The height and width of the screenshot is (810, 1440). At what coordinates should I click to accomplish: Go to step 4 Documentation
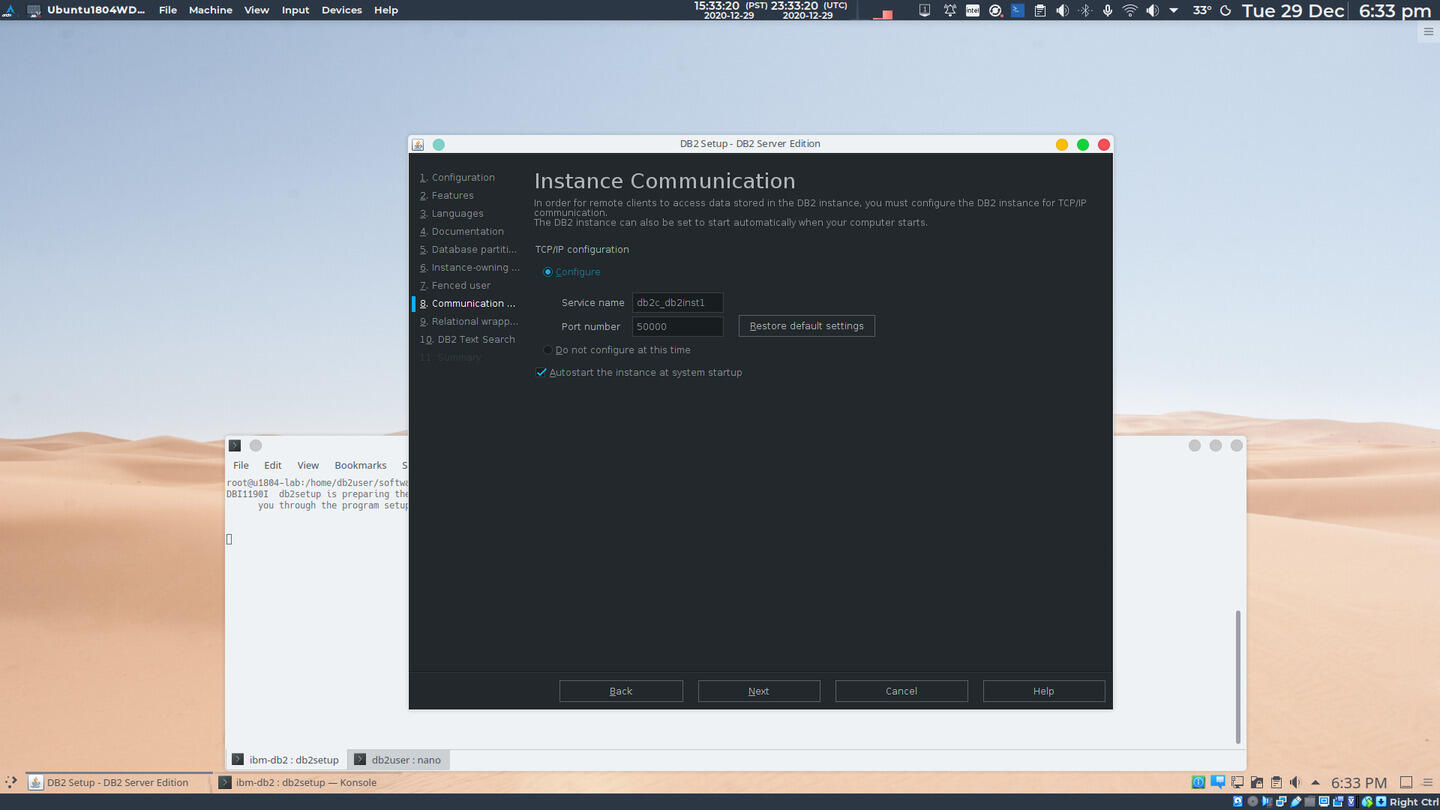coord(461,231)
